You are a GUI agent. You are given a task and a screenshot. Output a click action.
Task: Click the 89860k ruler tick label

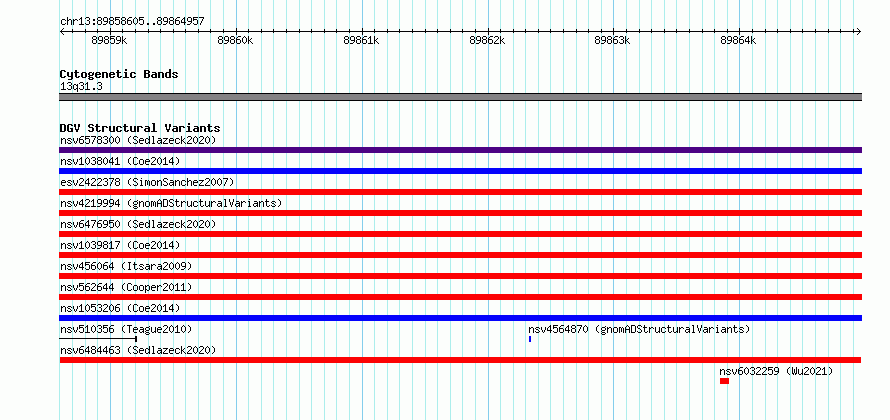pos(235,41)
